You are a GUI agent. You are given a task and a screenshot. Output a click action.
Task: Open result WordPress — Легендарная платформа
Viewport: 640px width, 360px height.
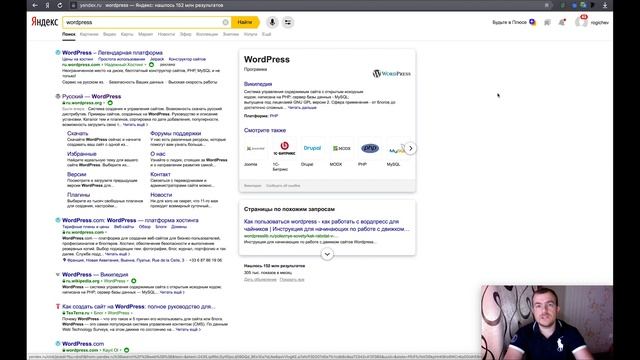coord(112,53)
